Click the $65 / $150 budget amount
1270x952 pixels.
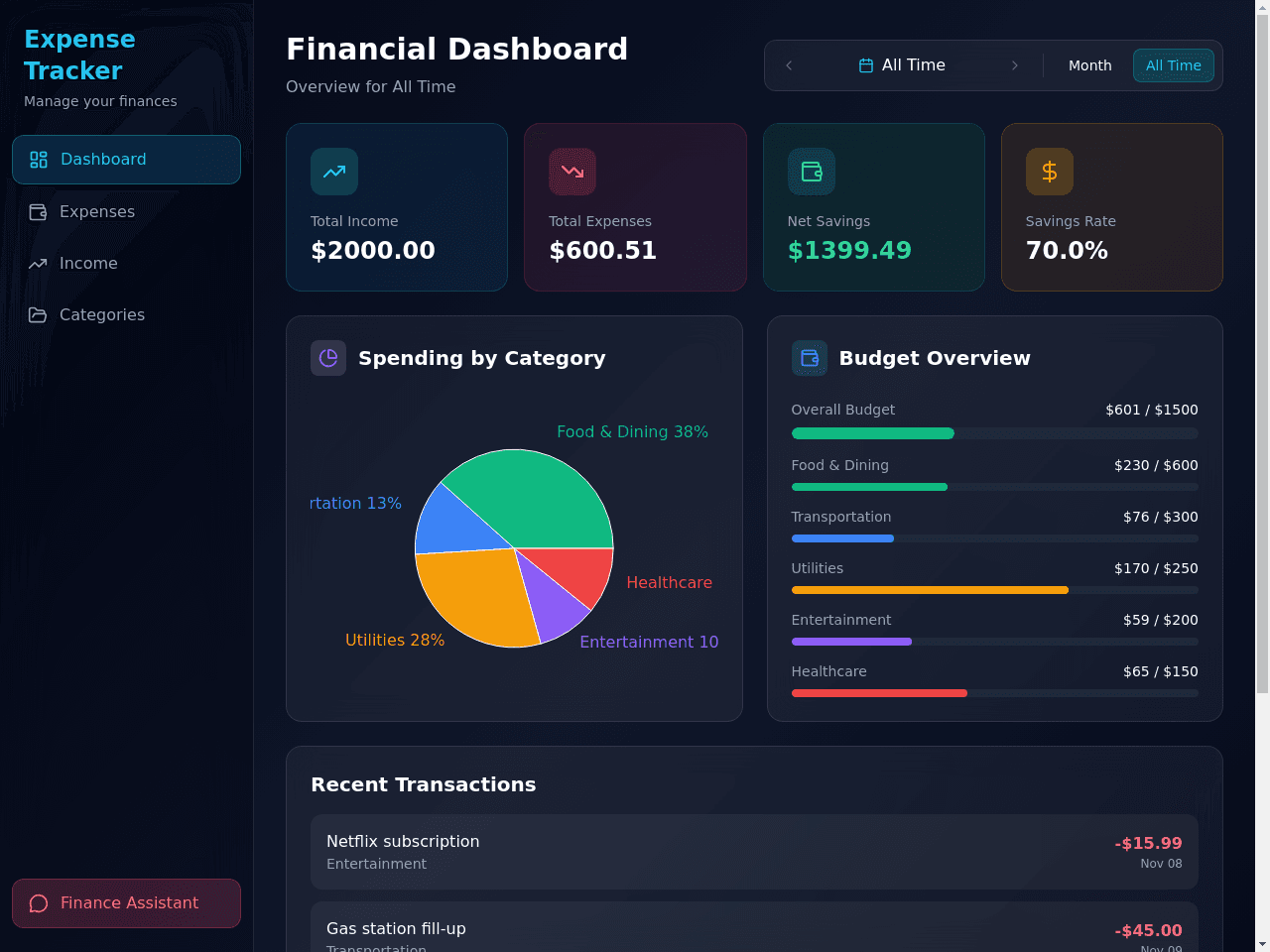(1161, 671)
